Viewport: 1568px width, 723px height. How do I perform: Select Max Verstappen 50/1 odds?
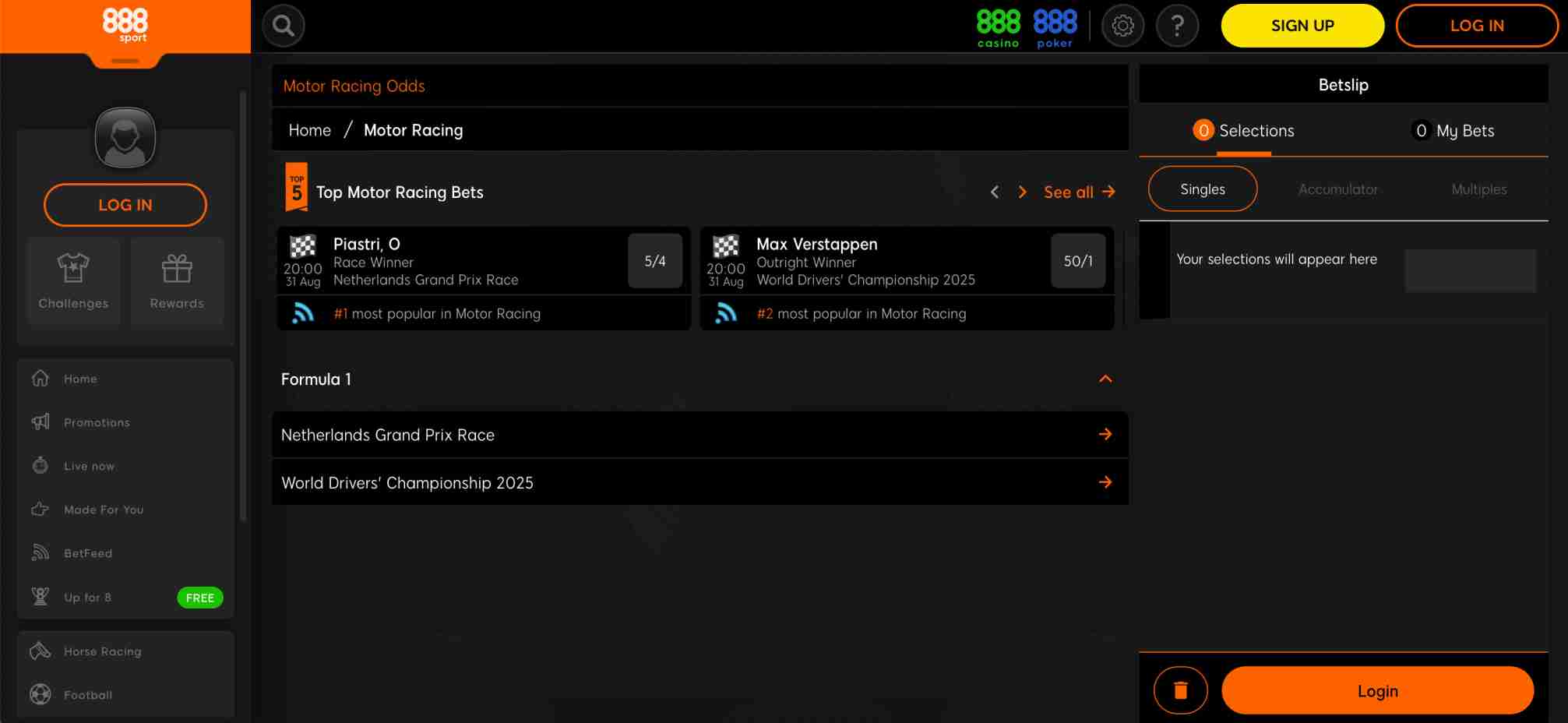pos(1078,261)
